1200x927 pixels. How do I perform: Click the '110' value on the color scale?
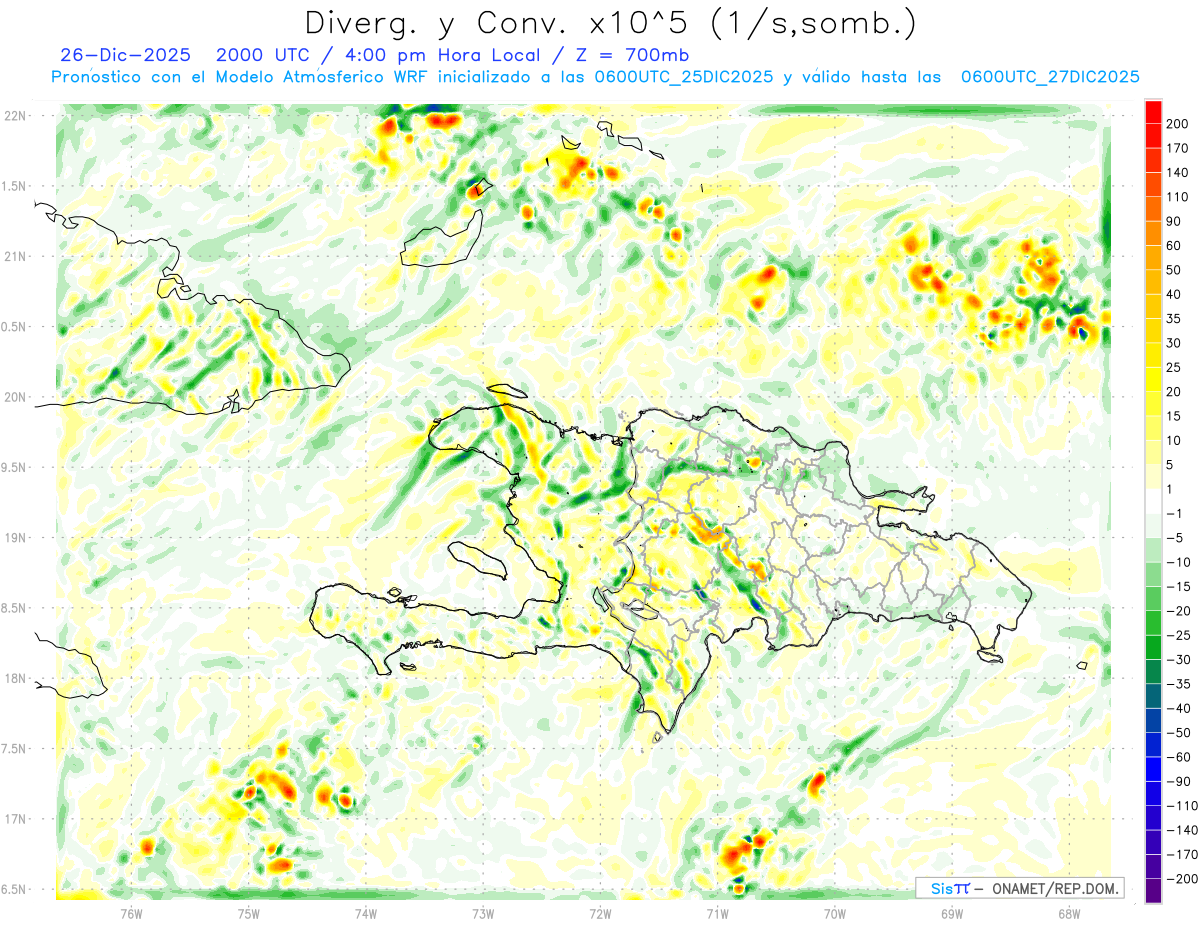tap(1177, 197)
